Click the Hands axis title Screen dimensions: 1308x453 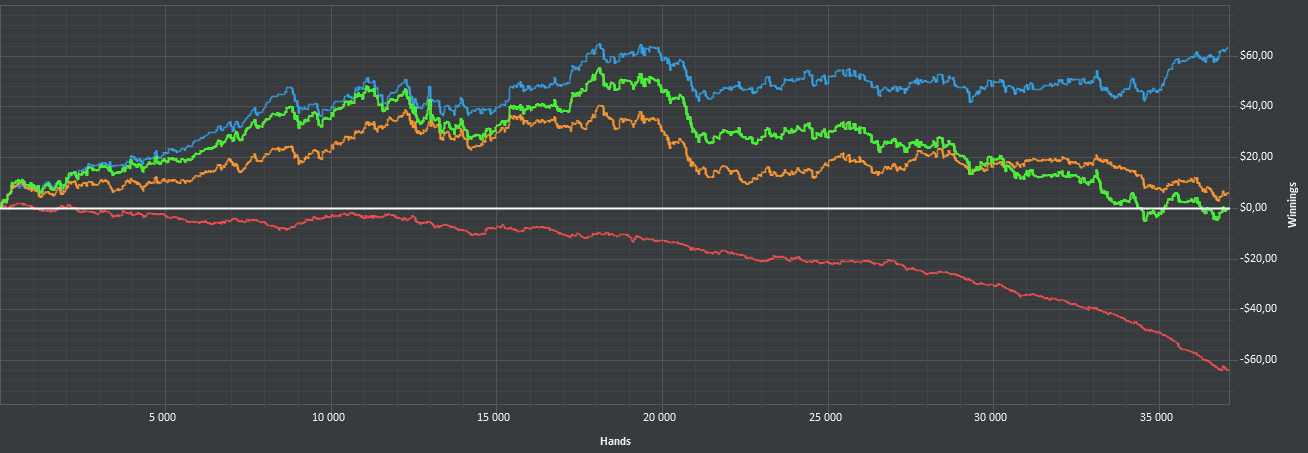pos(615,440)
